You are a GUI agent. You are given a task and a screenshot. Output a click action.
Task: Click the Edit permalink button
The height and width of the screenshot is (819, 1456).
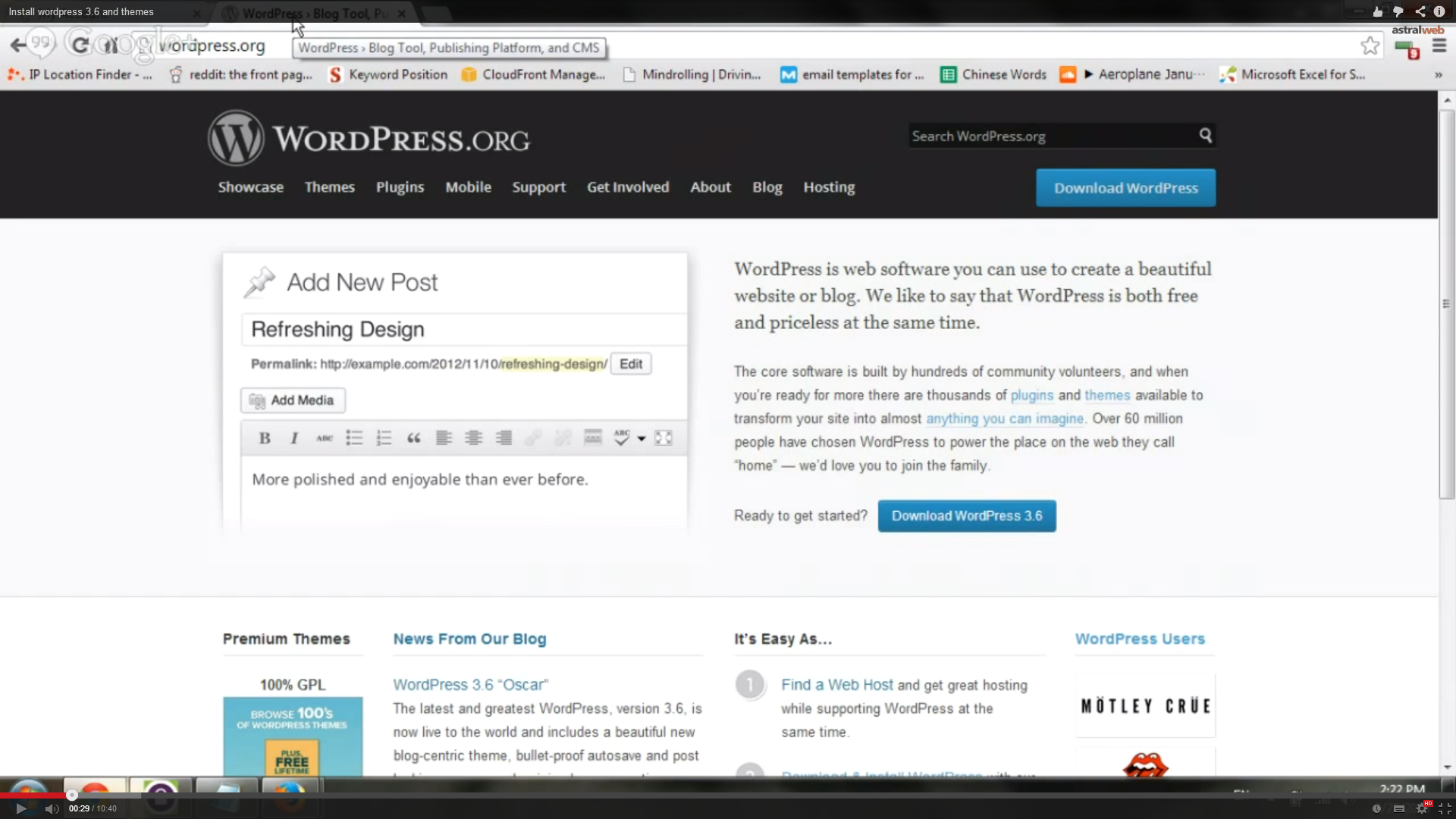tap(630, 364)
